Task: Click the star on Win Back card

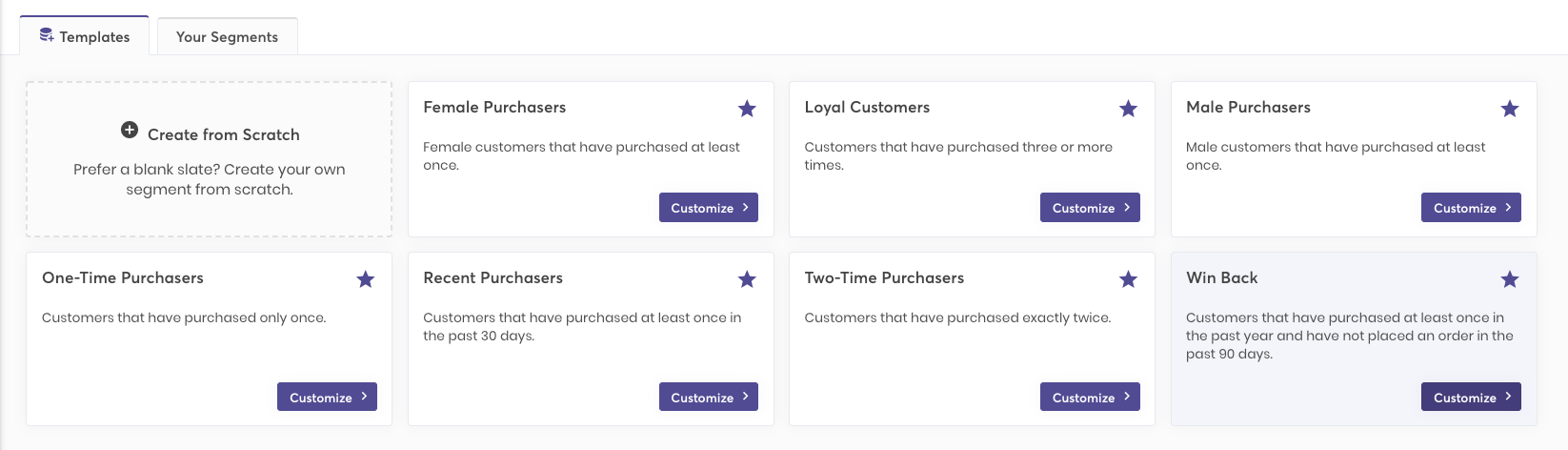Action: tap(1509, 279)
